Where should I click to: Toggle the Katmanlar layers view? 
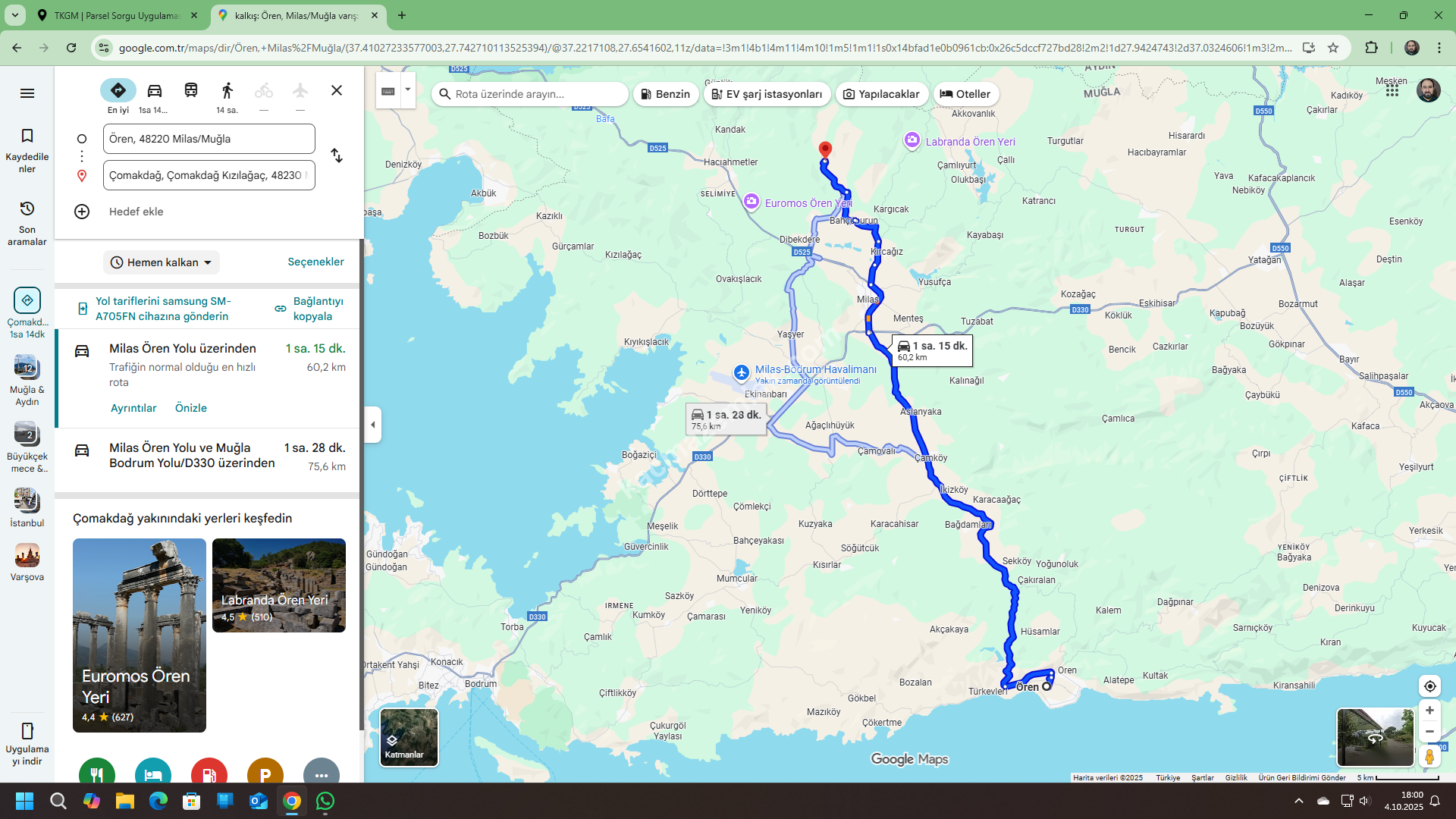coord(409,738)
